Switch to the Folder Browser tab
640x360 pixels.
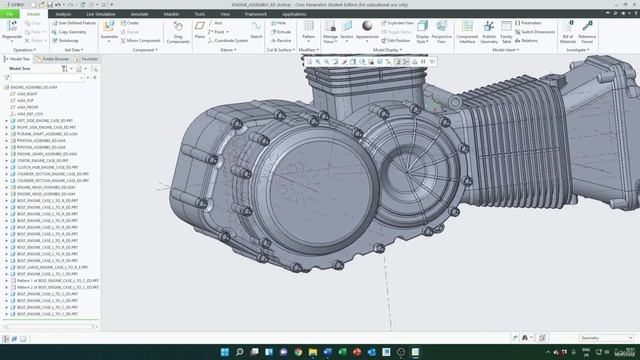coord(53,59)
